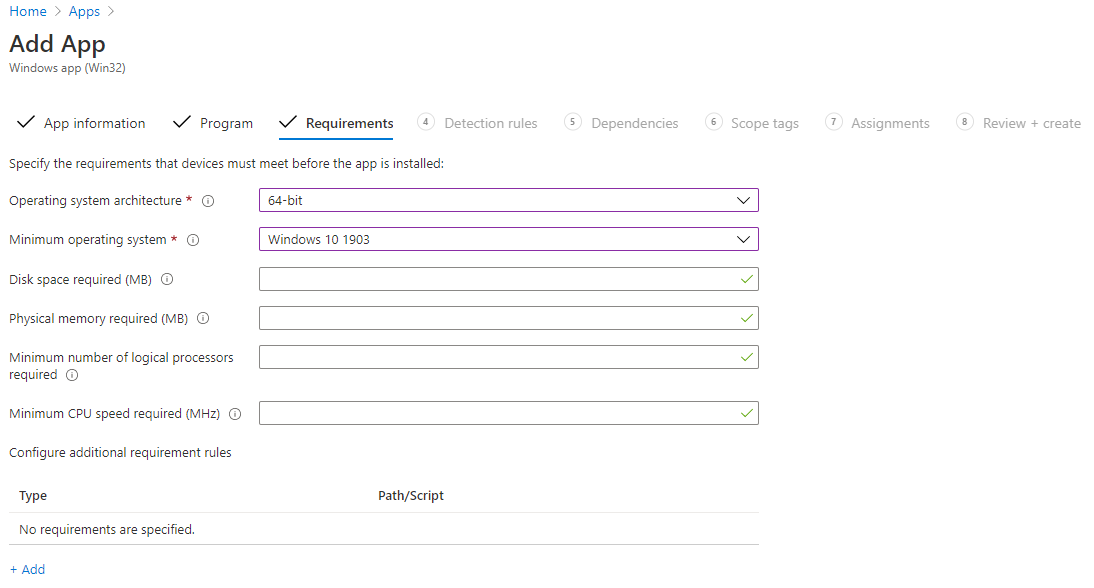Click the 'Configure additional requirement rules' label
The image size is (1094, 588).
tap(120, 453)
